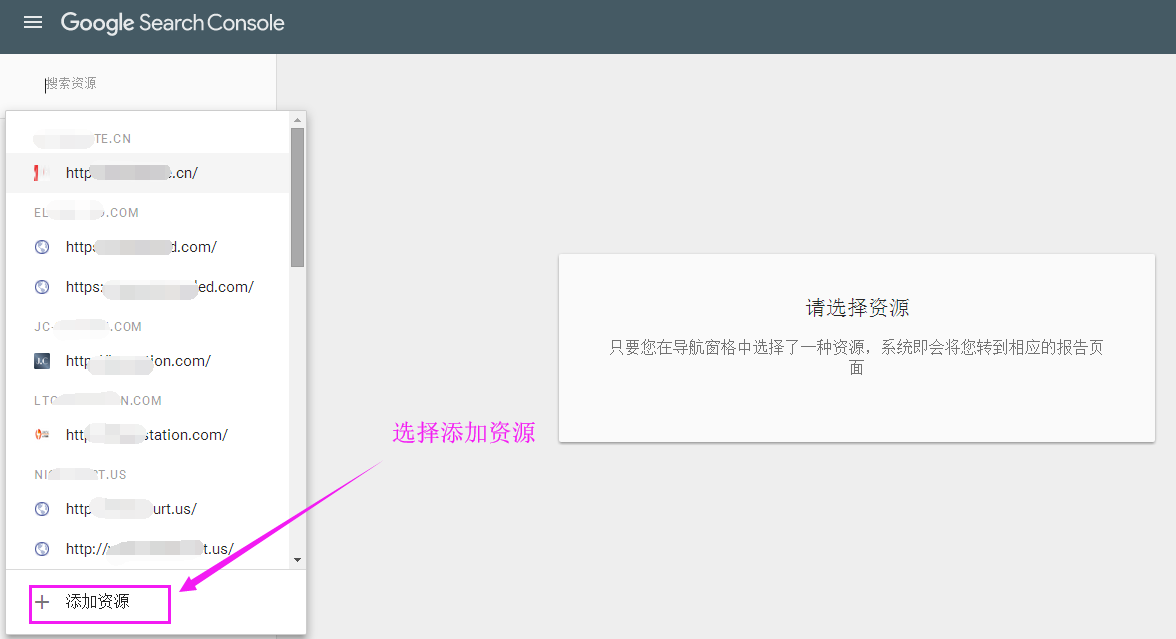This screenshot has width=1176, height=639.
Task: Select the property ending in urt.us/
Action: pyautogui.click(x=147, y=508)
